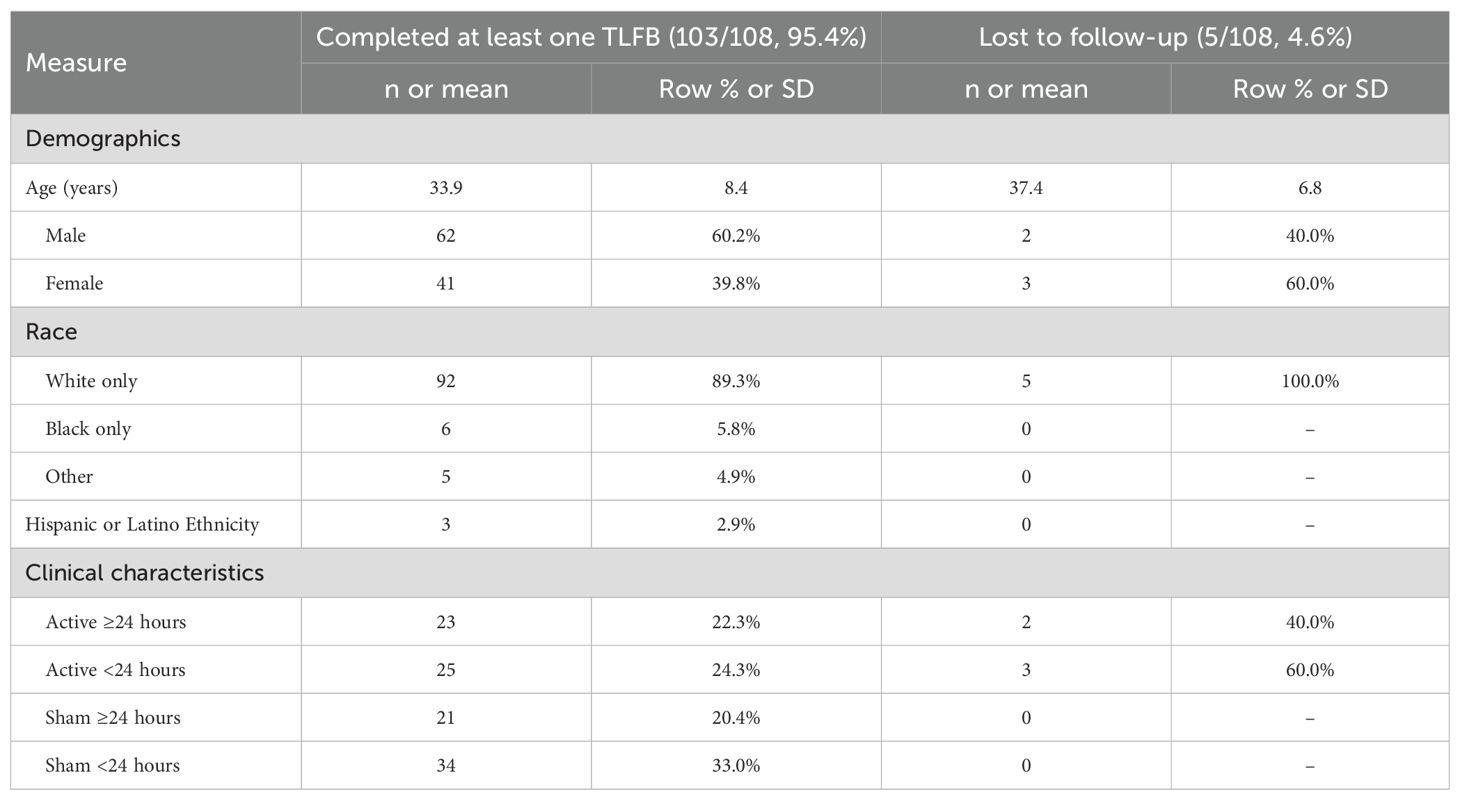Select the Demographics section heading row
1460x800 pixels.
click(x=103, y=139)
